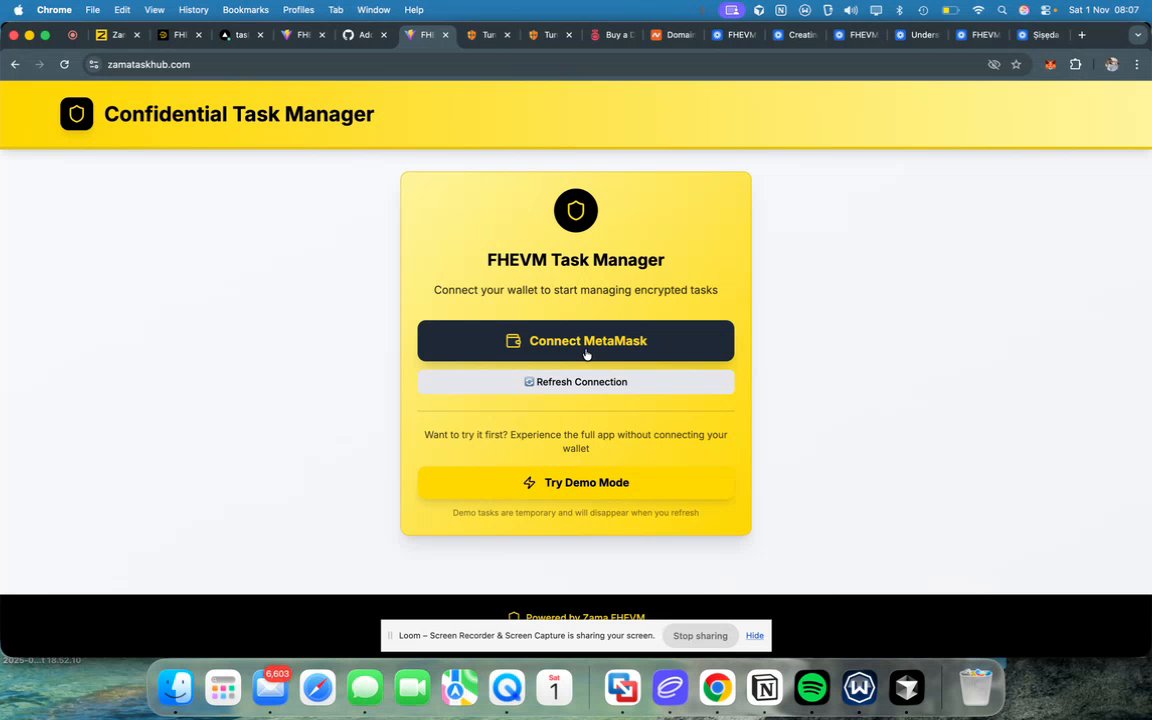Open the Extensions puzzle menu
Screen dimensions: 1152x720
coord(1076,65)
